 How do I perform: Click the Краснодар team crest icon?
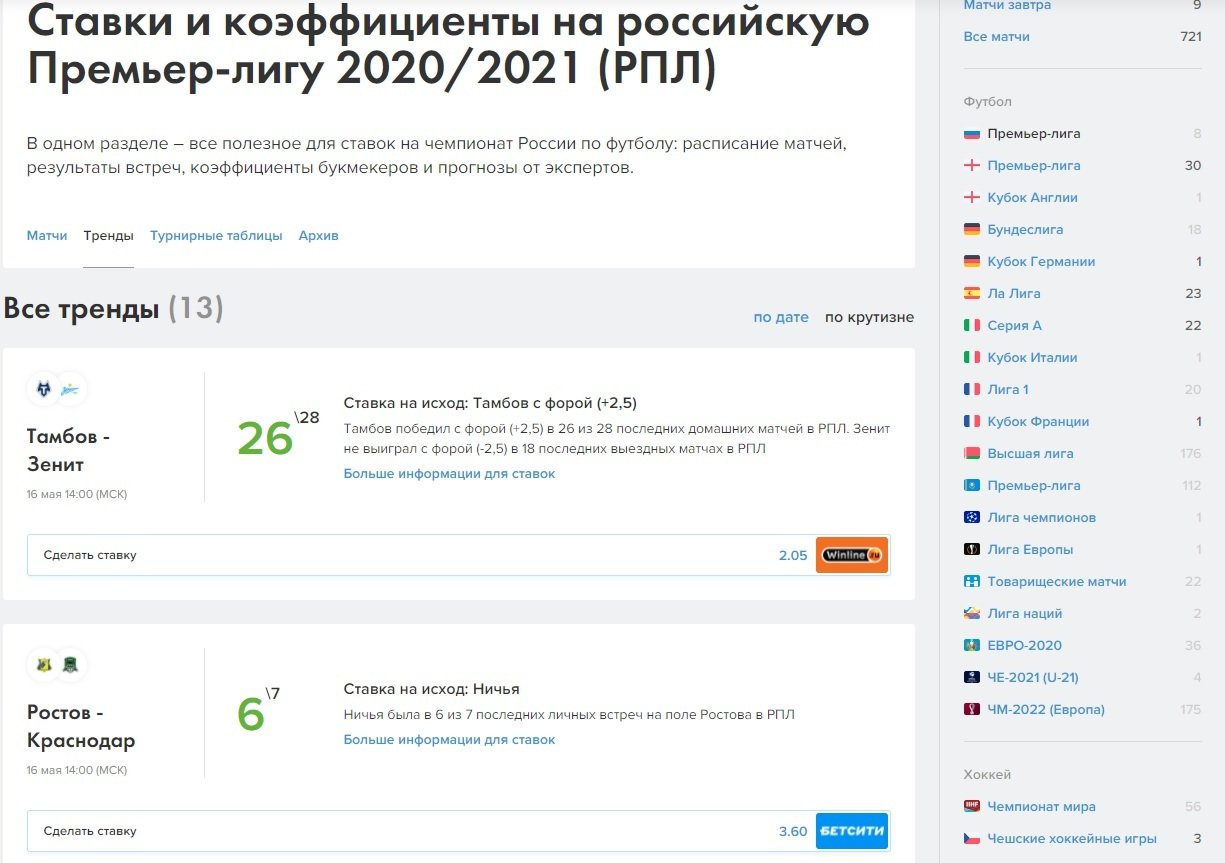point(71,665)
